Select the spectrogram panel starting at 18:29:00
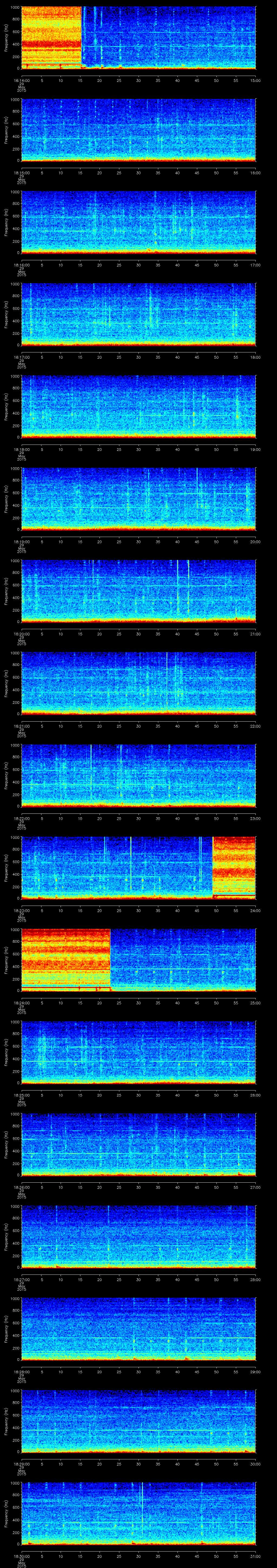The image size is (277, 1568). tap(138, 1421)
